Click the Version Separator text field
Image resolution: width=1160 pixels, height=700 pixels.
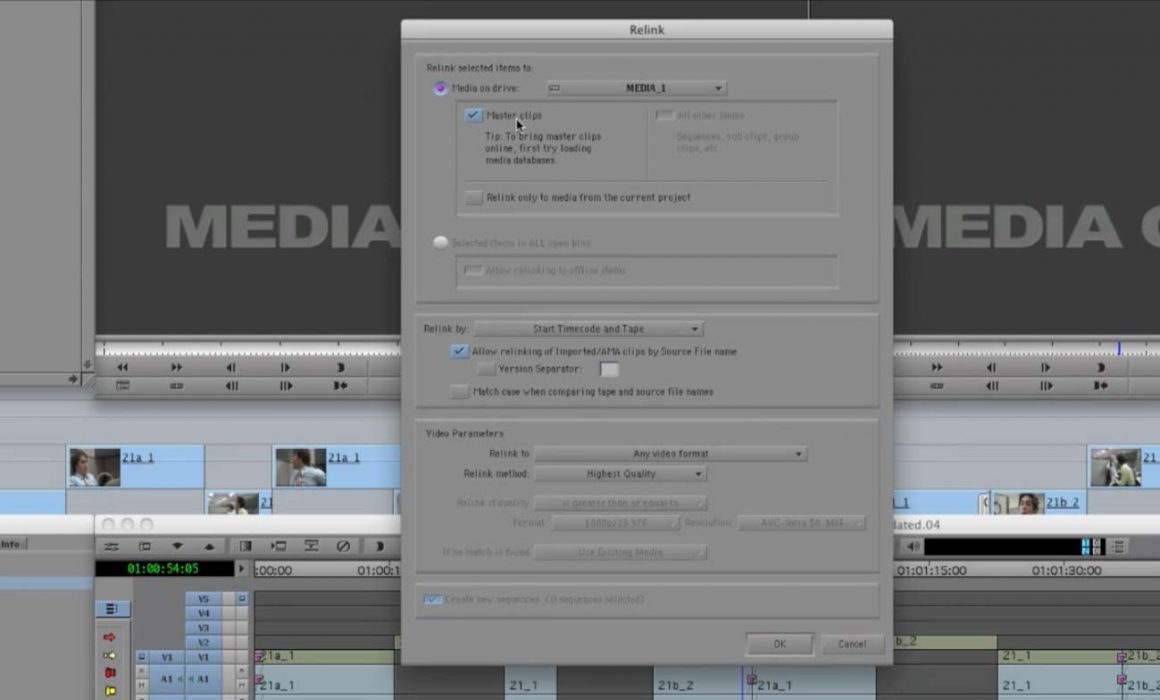pyautogui.click(x=609, y=369)
